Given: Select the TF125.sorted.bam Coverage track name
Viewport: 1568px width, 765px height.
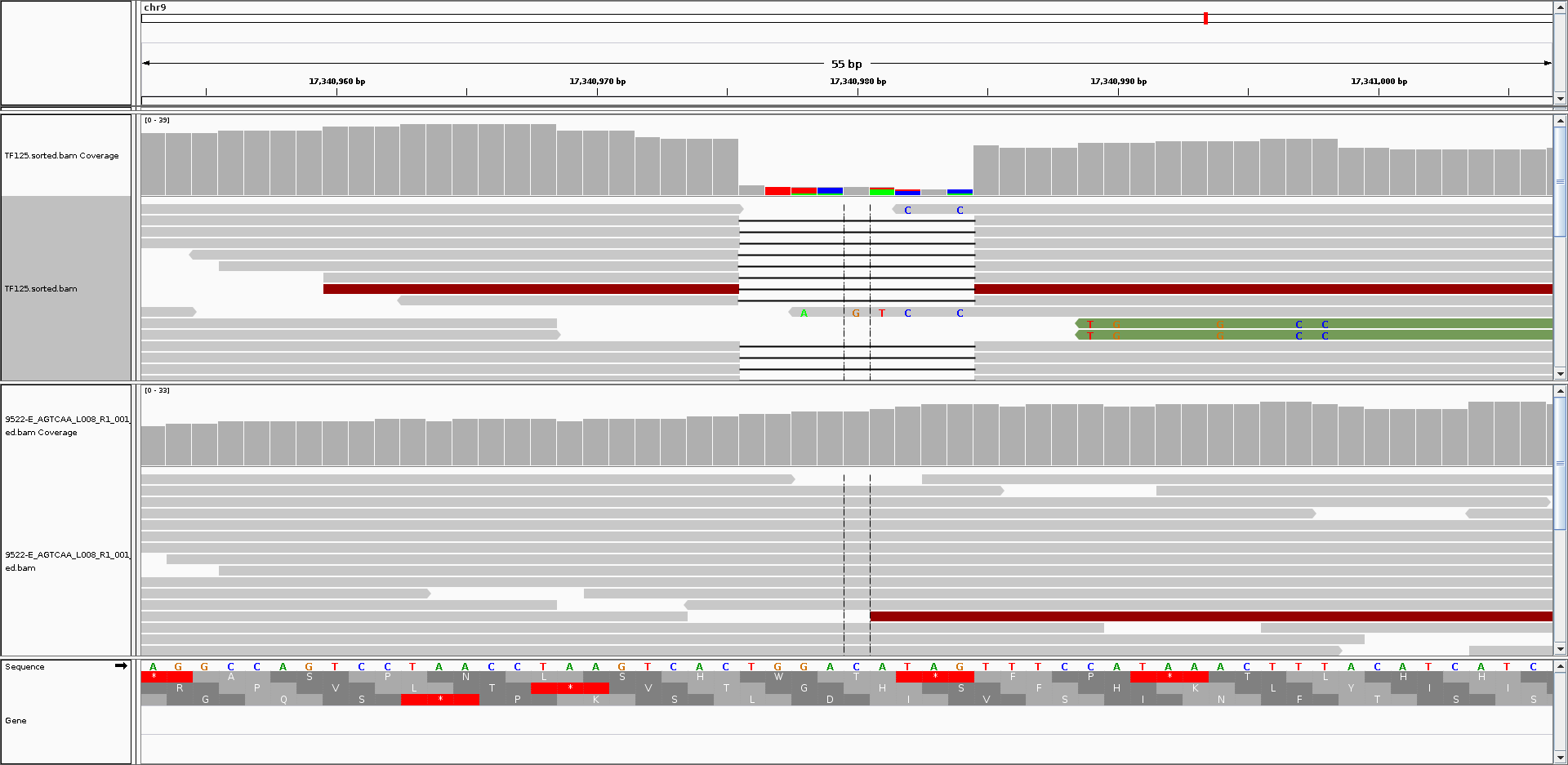Looking at the screenshot, I should pos(61,156).
